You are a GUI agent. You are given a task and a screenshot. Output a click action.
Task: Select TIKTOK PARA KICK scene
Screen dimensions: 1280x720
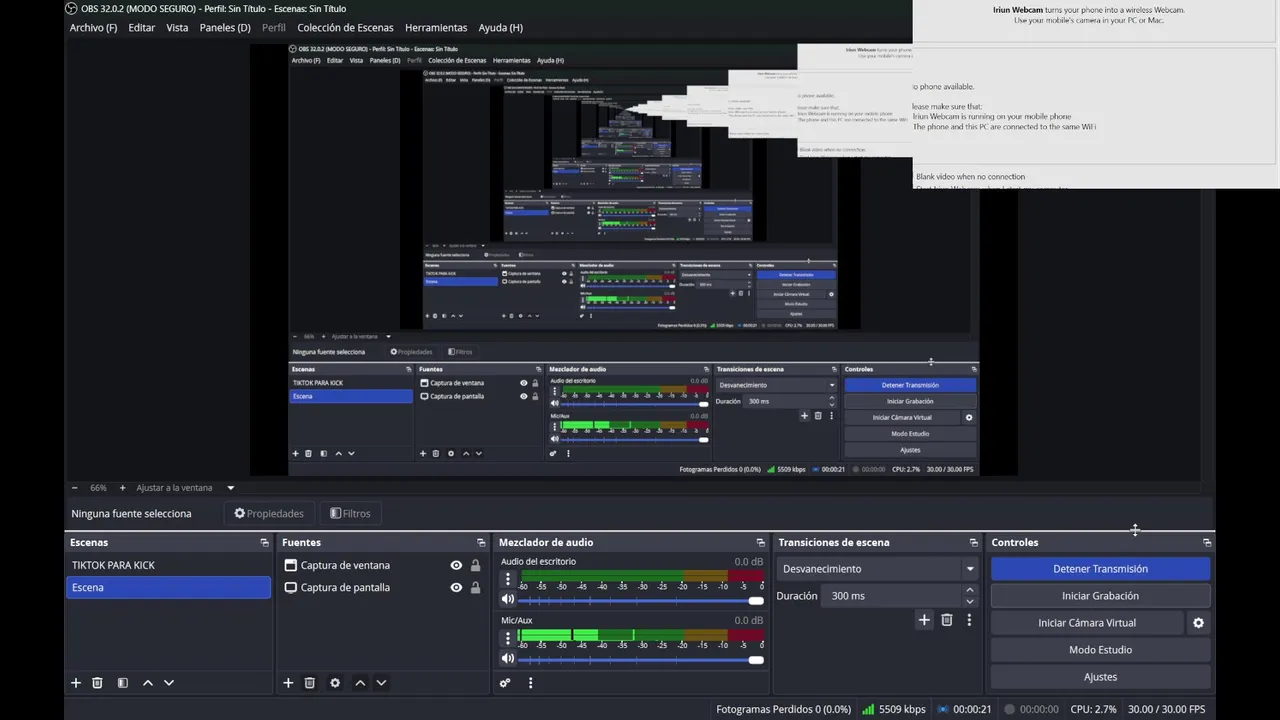coord(168,565)
